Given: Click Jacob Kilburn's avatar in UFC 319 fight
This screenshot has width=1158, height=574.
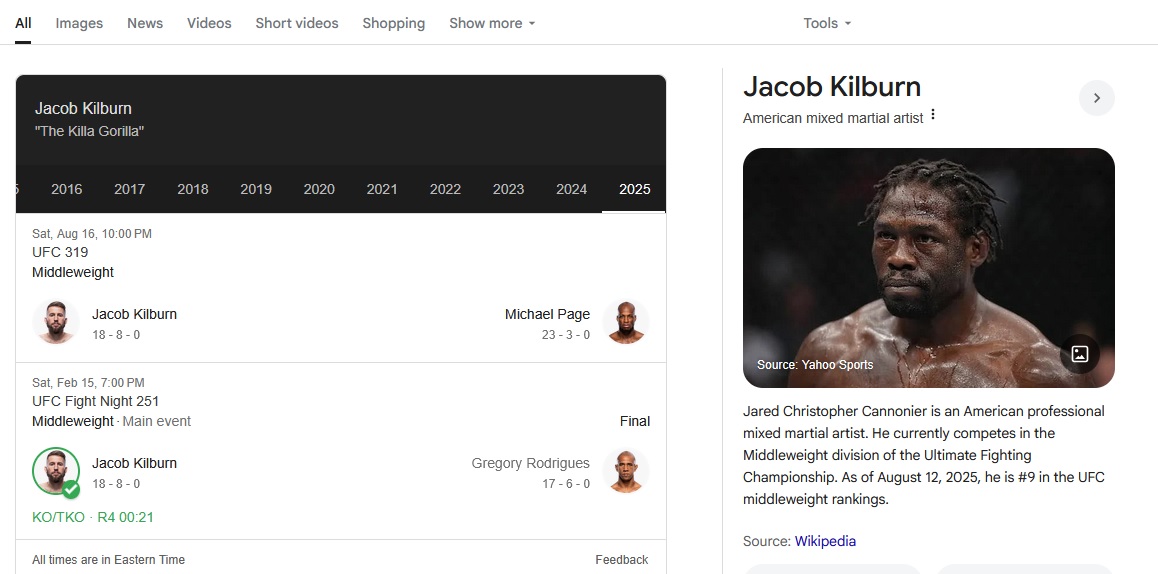Looking at the screenshot, I should (56, 322).
